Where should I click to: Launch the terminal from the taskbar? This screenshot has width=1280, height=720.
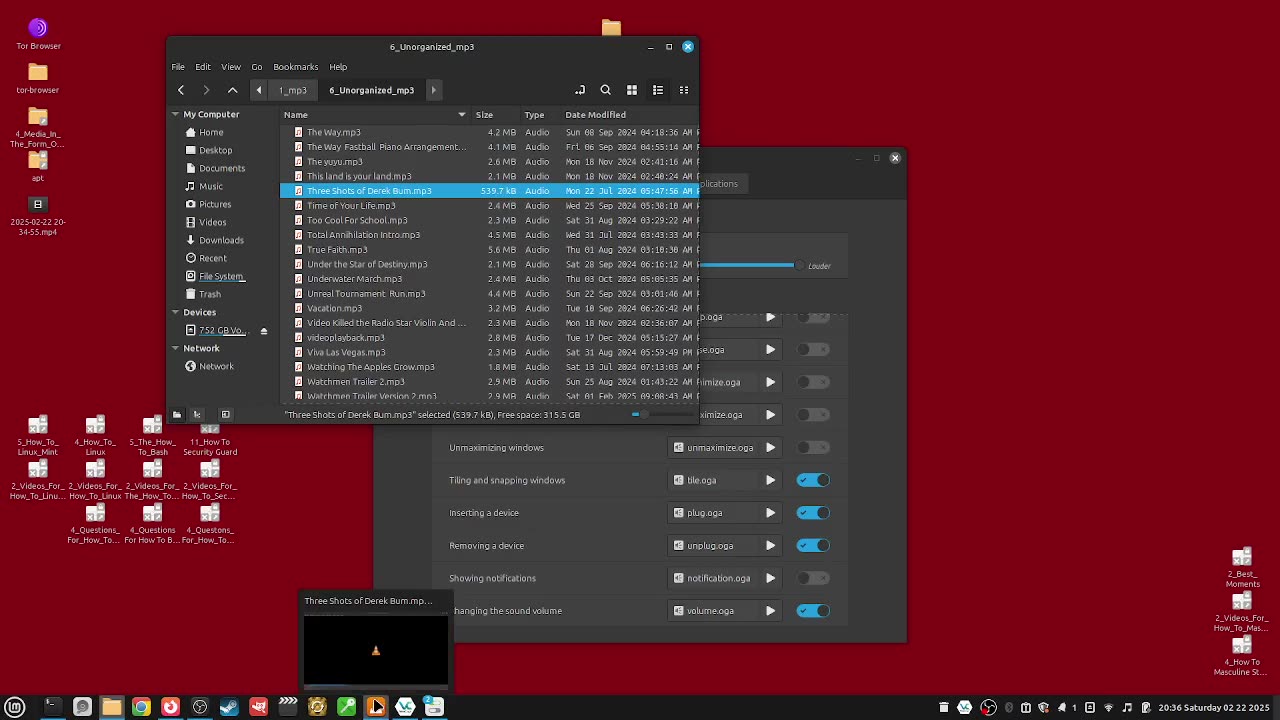(52, 707)
